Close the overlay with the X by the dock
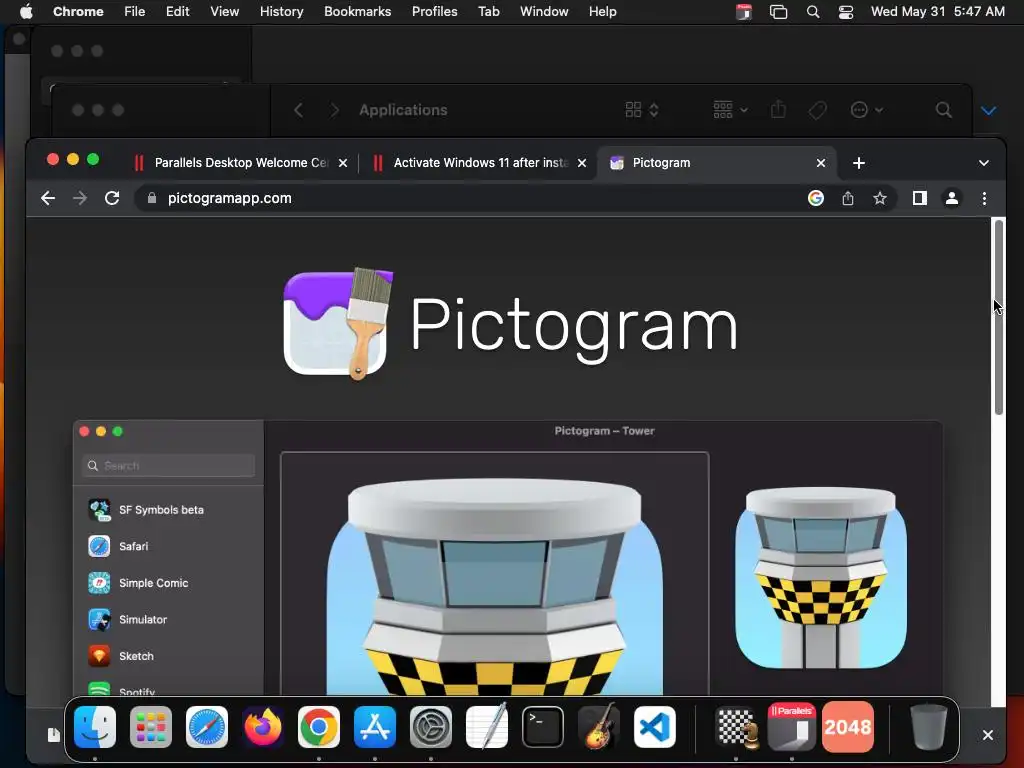The width and height of the screenshot is (1024, 768). (x=987, y=735)
